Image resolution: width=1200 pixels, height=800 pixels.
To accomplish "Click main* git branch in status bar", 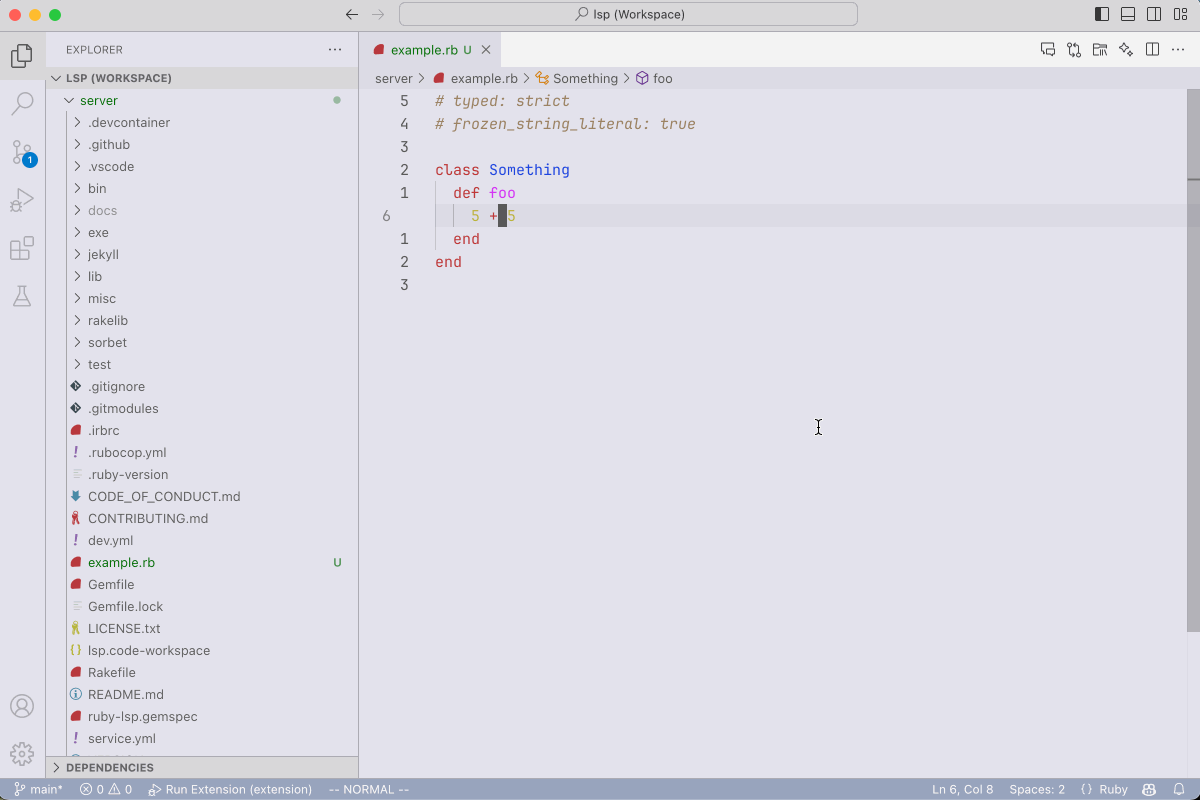I will pos(38,789).
